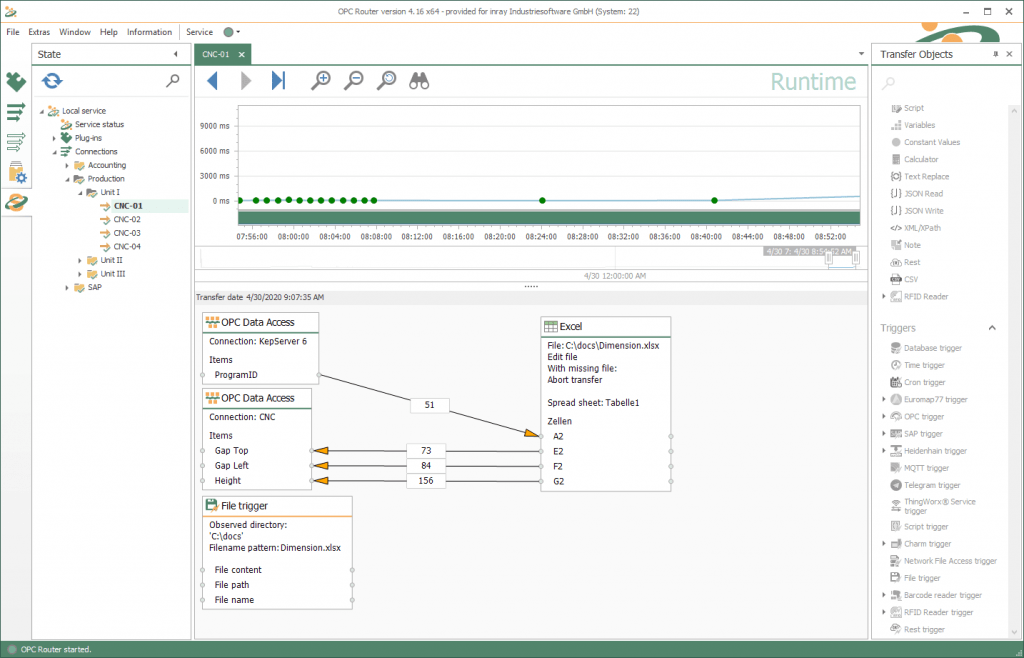Collapse the State panel with arrow
1024x658 pixels.
point(176,54)
